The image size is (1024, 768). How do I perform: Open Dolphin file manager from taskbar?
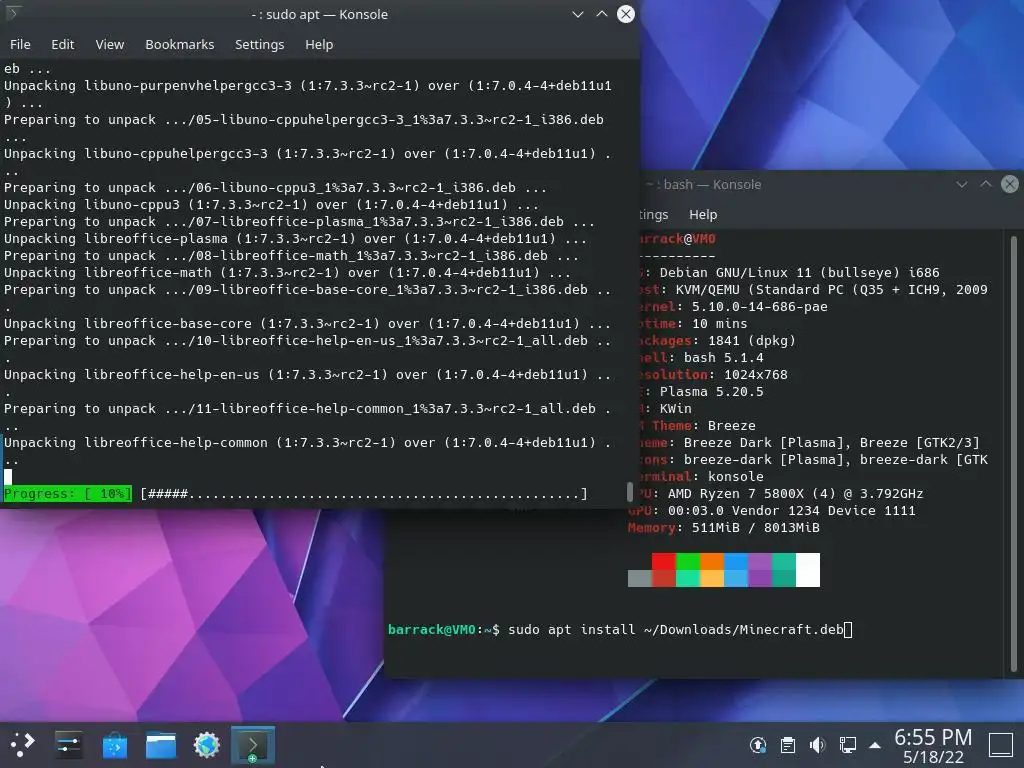161,744
